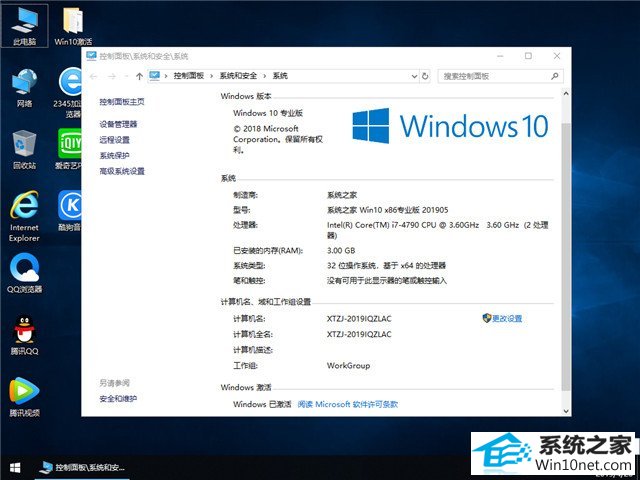Maximize the system window
This screenshot has width=640, height=480.
[528, 56]
